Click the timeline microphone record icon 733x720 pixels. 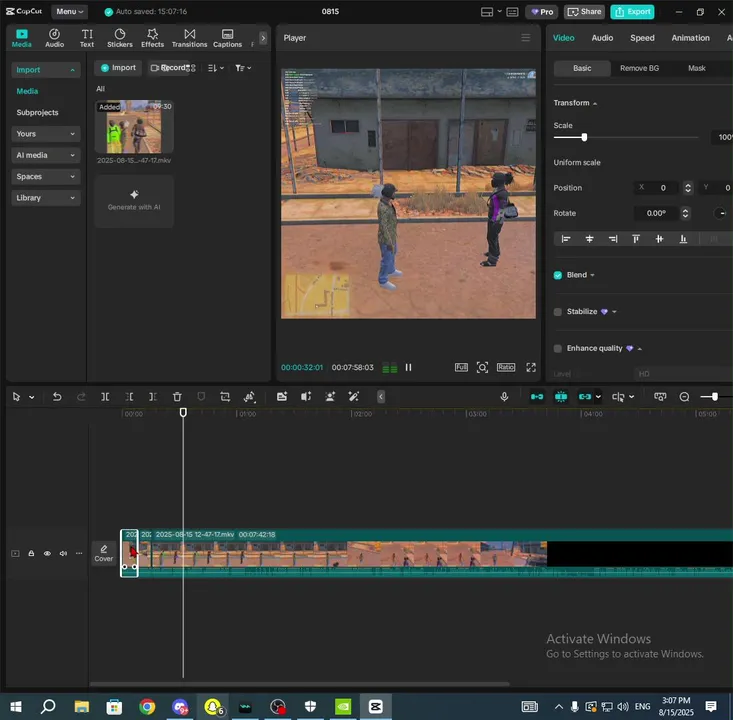tap(504, 397)
